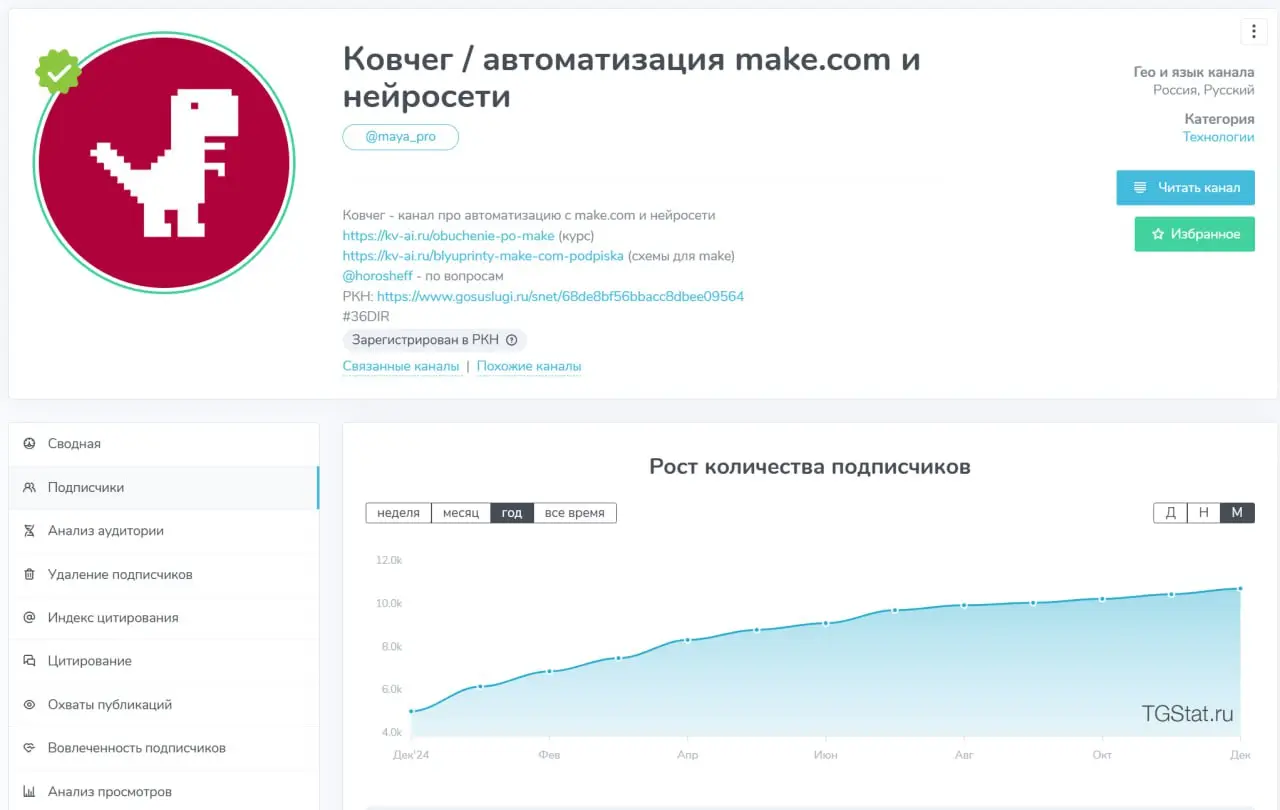Click the quote icon left of 'Цитирование'
Screen dimensions: 1280x810
point(29,661)
